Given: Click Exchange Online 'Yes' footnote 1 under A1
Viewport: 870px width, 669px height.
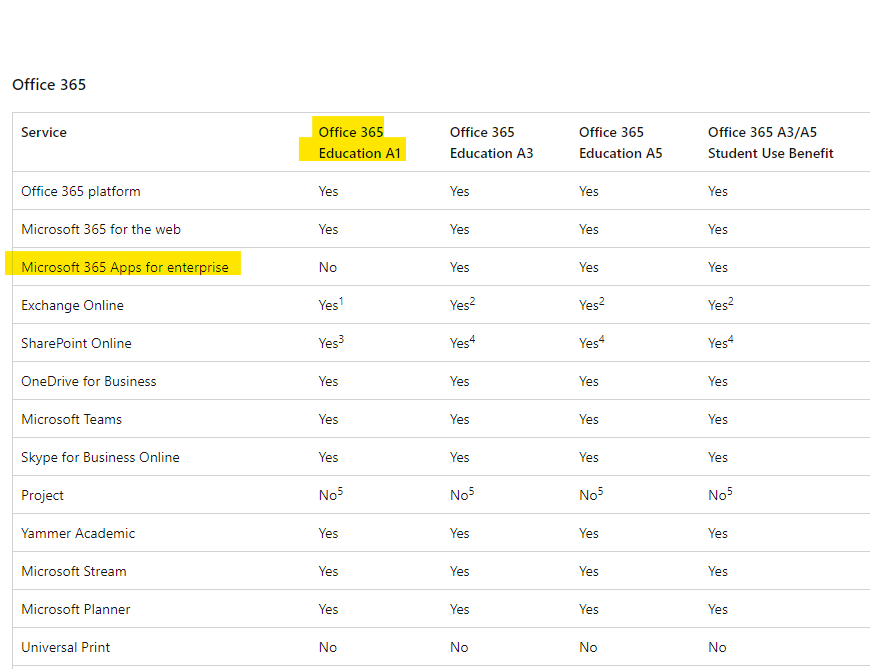Looking at the screenshot, I should (x=331, y=304).
